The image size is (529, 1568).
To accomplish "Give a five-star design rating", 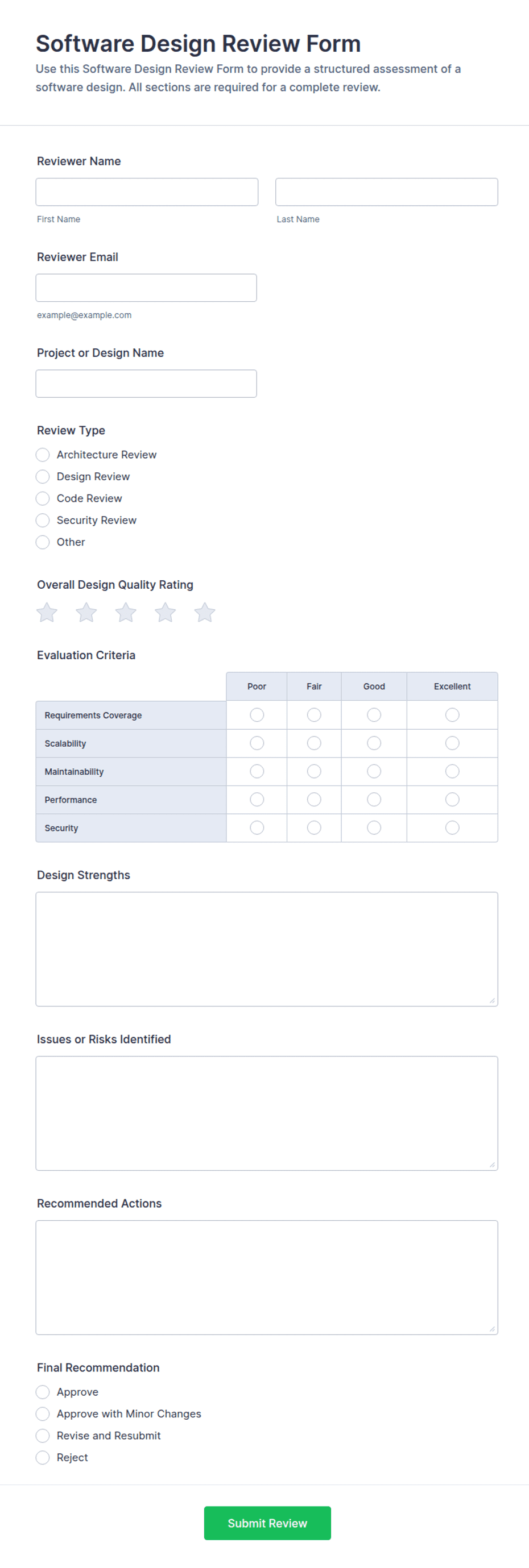I will [205, 612].
